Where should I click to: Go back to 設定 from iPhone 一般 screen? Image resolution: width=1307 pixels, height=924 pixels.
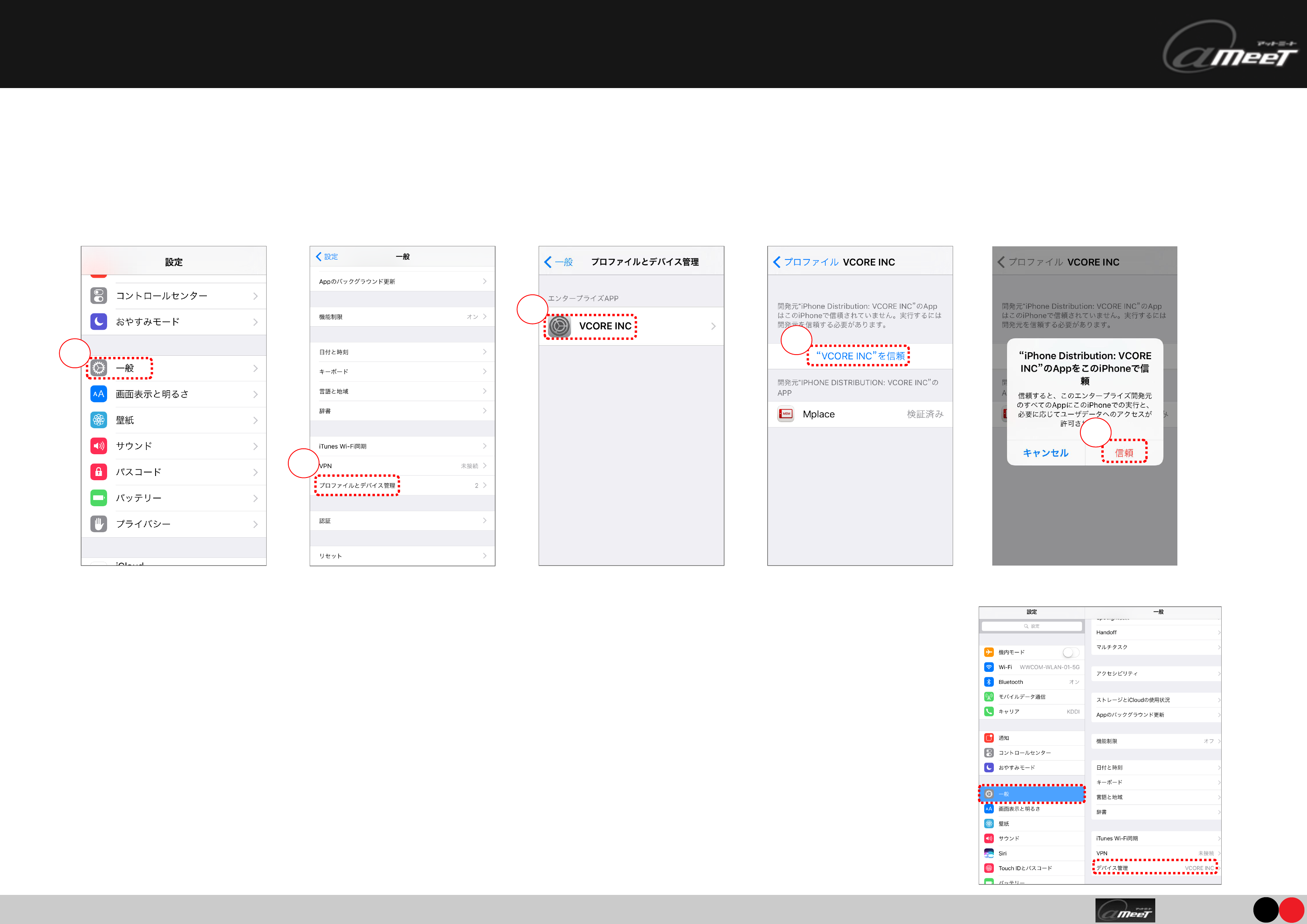click(x=327, y=257)
